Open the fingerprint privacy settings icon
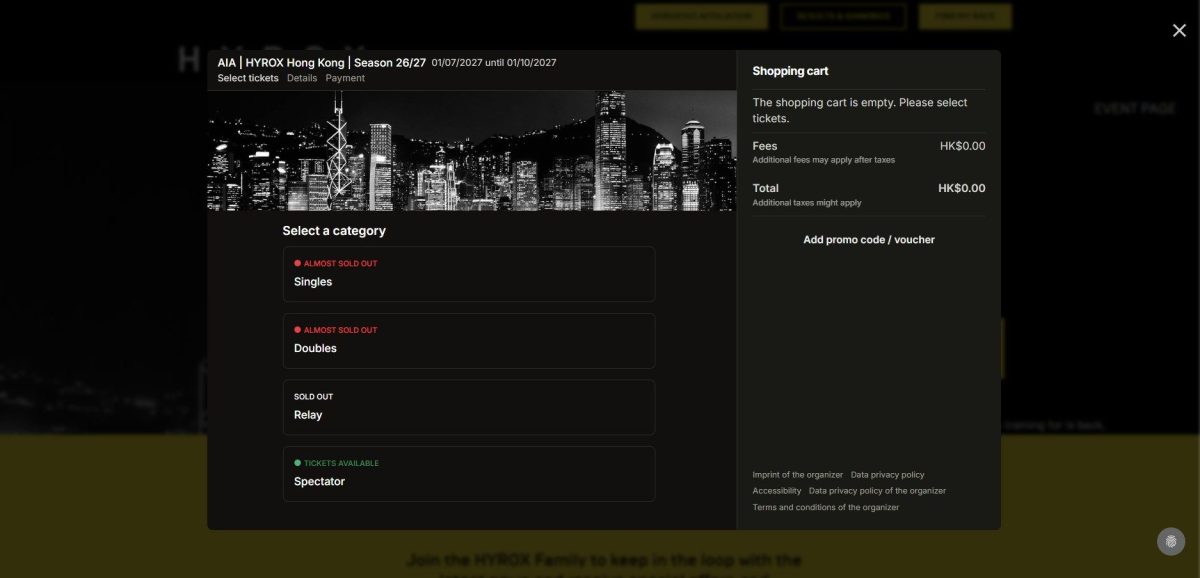This screenshot has width=1200, height=578. coord(1171,541)
